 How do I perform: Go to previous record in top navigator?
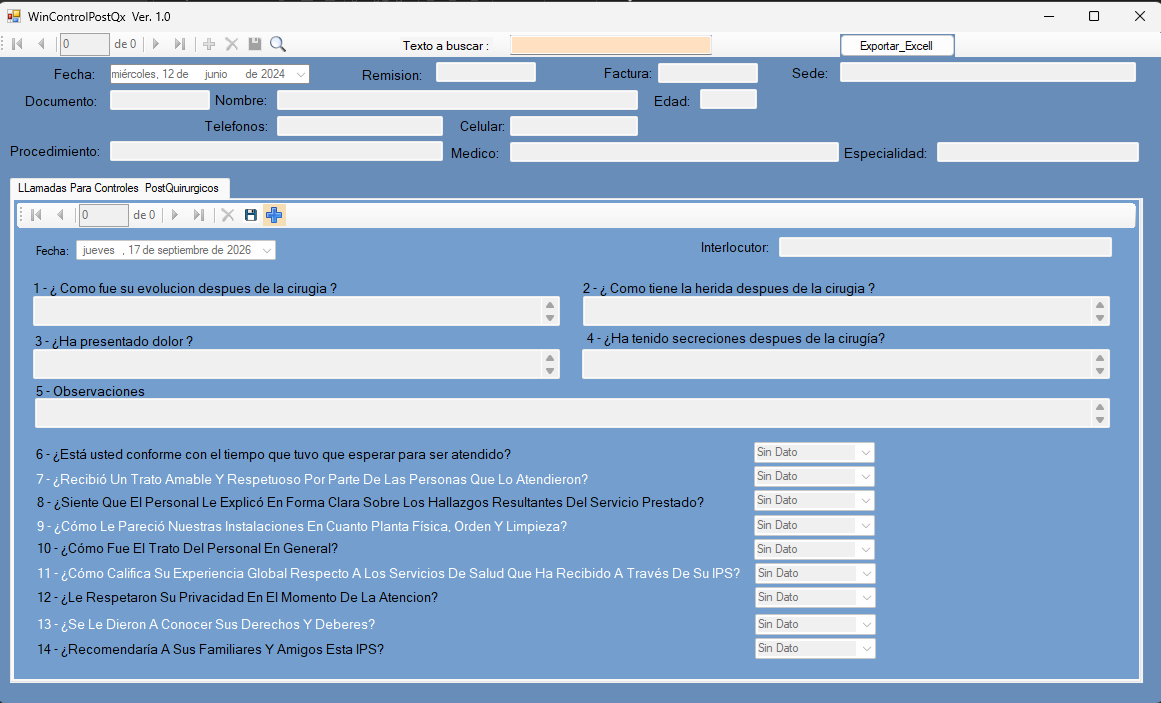(41, 44)
